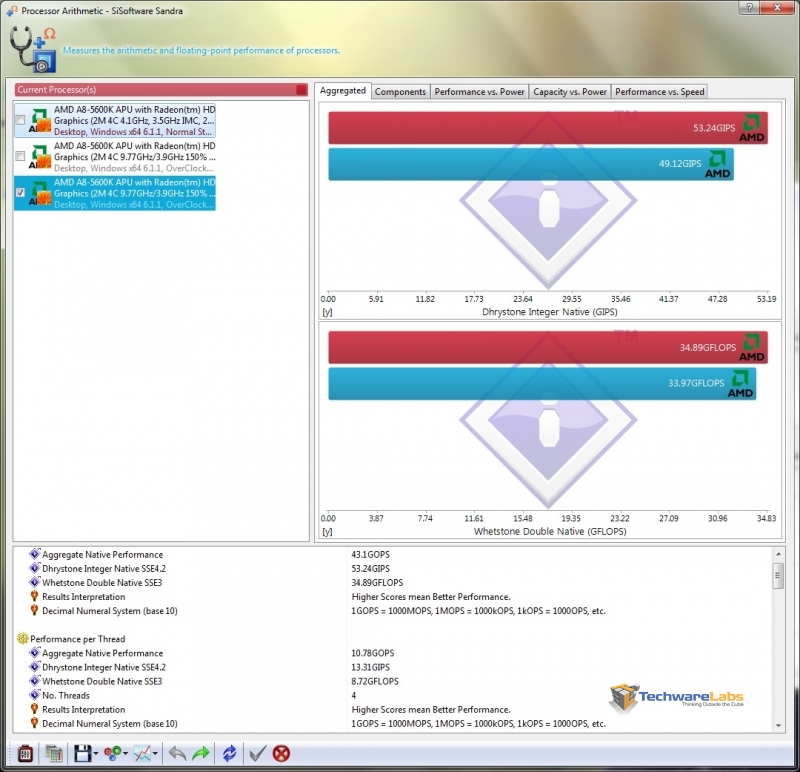Click the "43.1GOPS" aggregate value
800x772 pixels.
tap(370, 555)
